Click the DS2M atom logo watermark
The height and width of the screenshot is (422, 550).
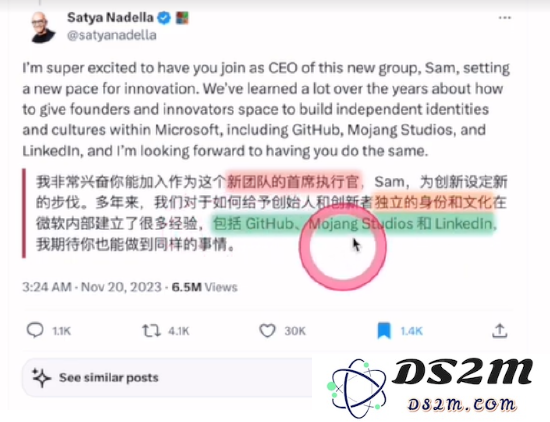tap(357, 388)
